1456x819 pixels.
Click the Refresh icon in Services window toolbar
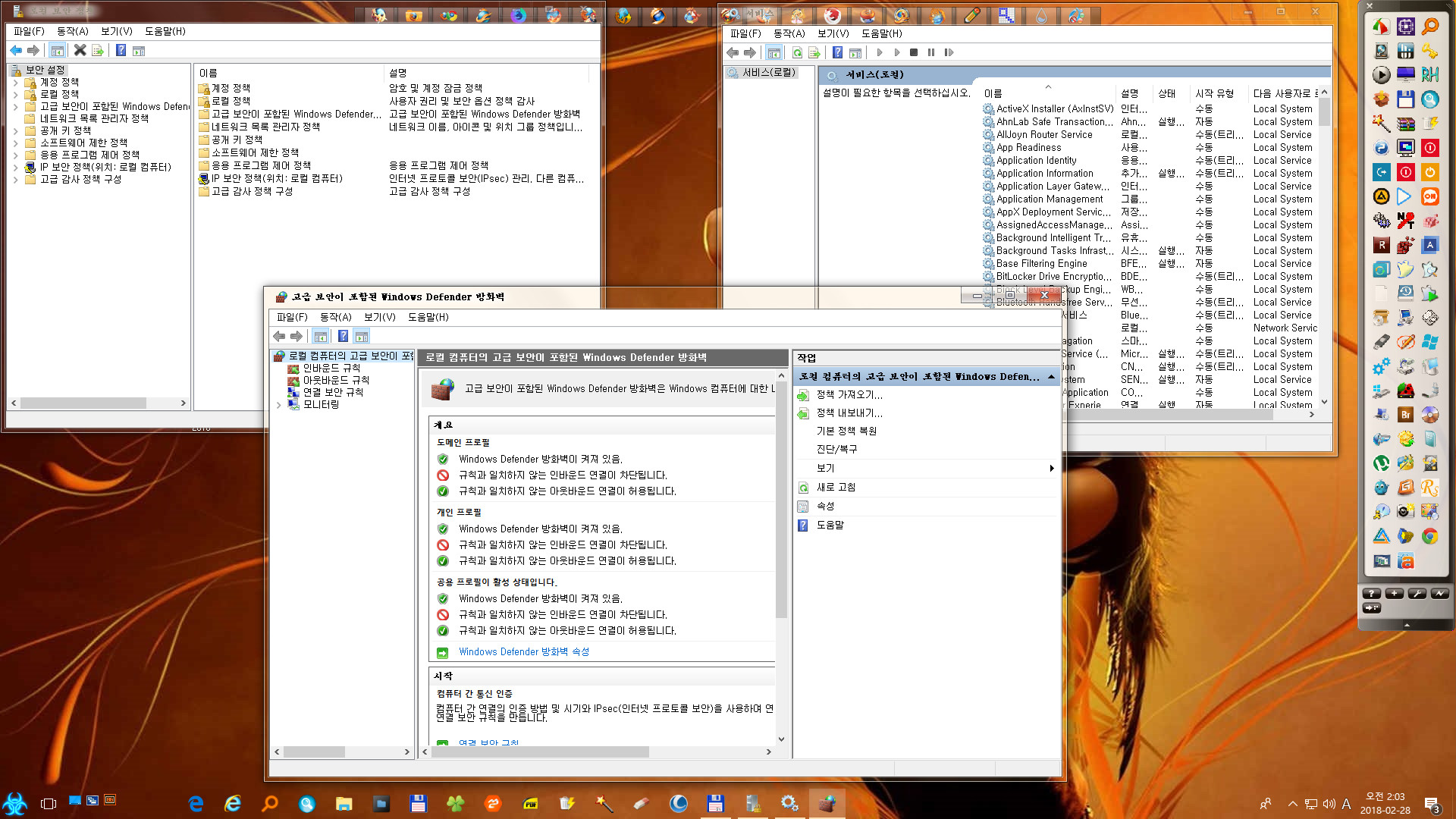point(797,52)
